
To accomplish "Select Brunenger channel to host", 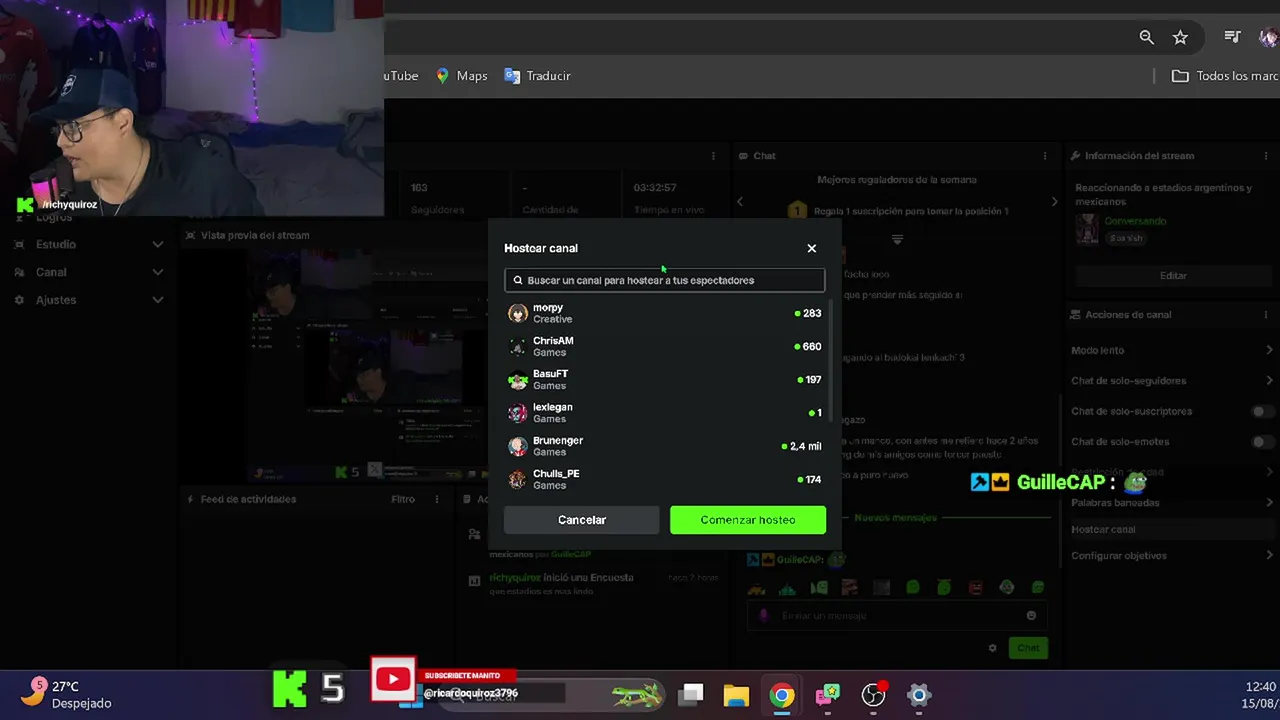I will coord(665,446).
